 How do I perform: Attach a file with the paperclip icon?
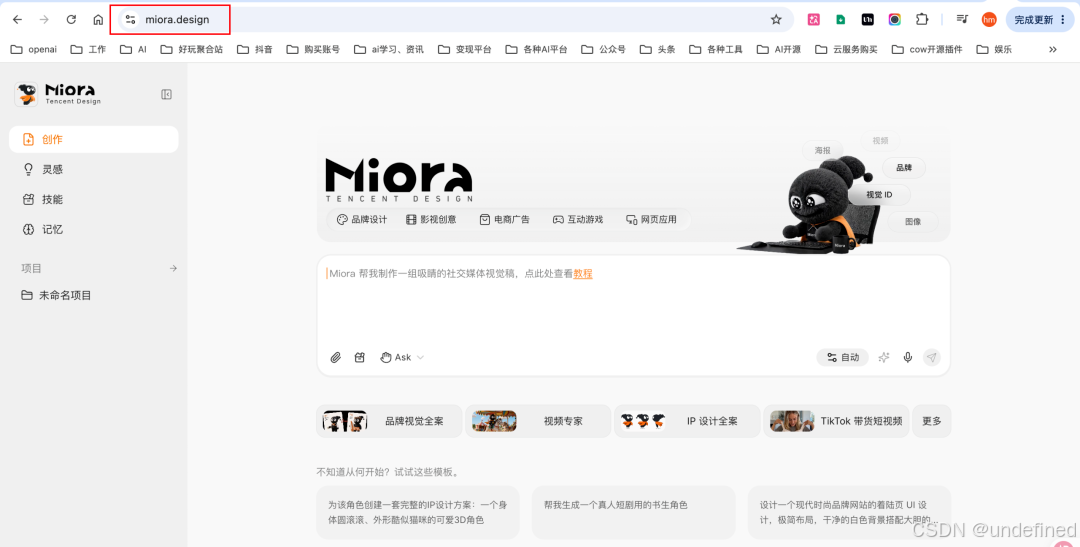(x=335, y=358)
